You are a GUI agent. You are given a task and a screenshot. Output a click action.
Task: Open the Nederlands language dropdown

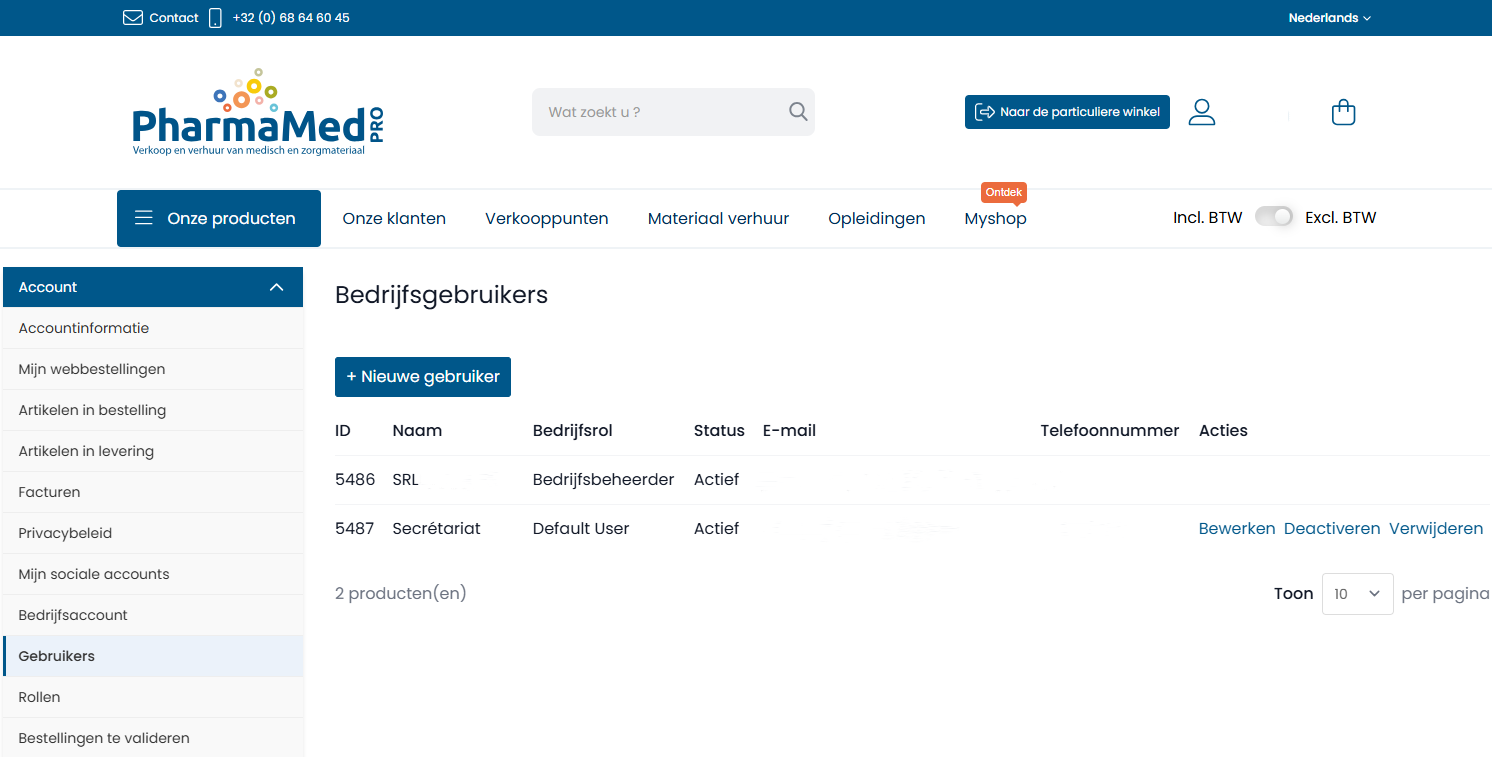pos(1329,18)
